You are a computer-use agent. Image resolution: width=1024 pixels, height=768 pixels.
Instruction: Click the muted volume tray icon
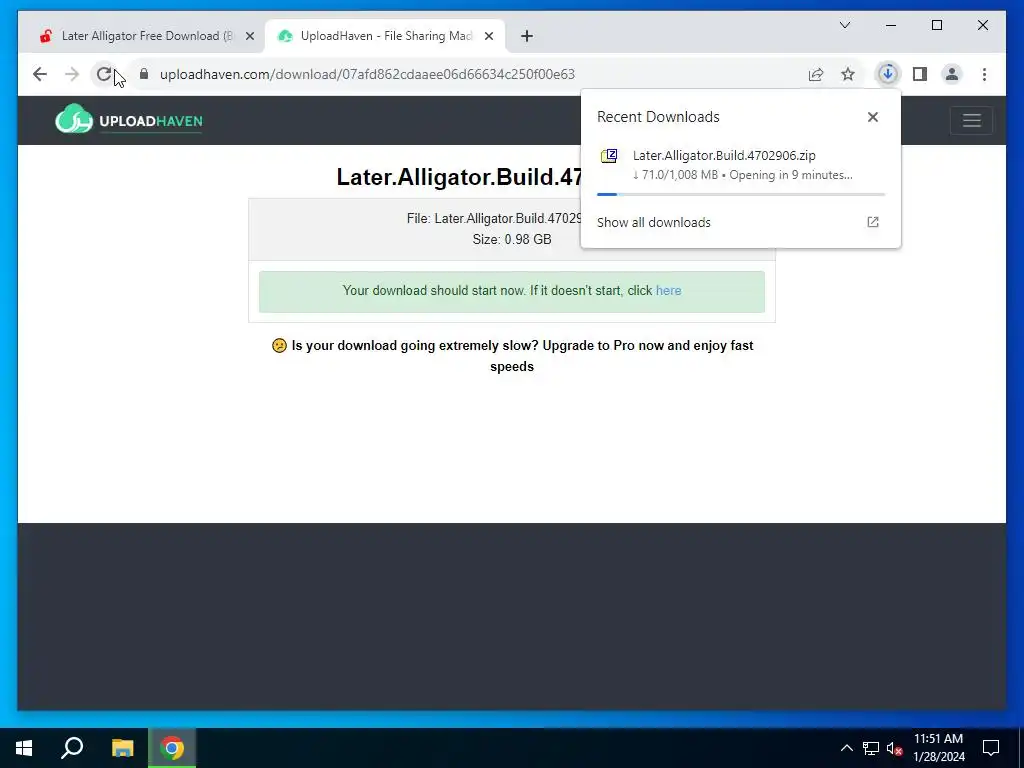coord(894,748)
